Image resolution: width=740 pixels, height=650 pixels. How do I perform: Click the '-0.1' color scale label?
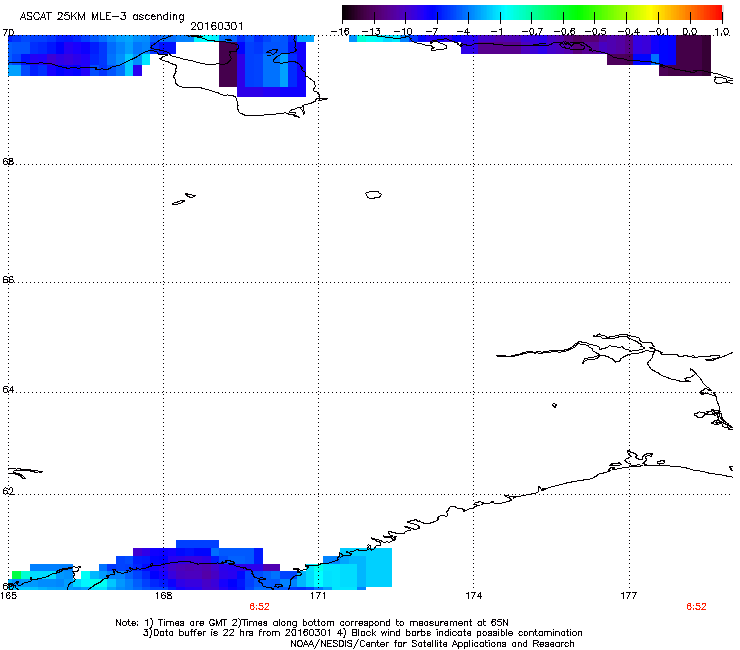pyautogui.click(x=660, y=32)
